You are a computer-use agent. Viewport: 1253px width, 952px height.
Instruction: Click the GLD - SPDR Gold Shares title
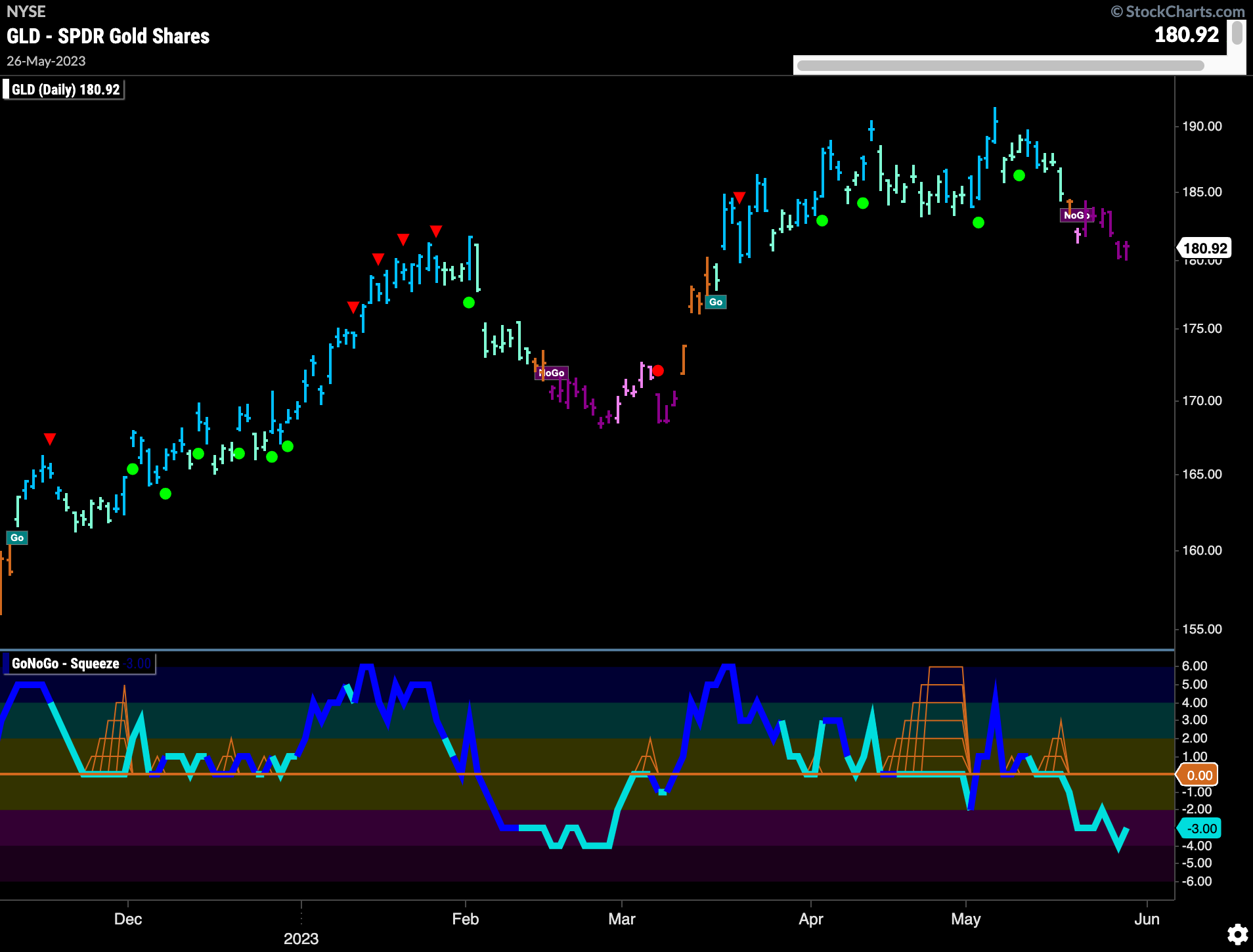coord(108,36)
